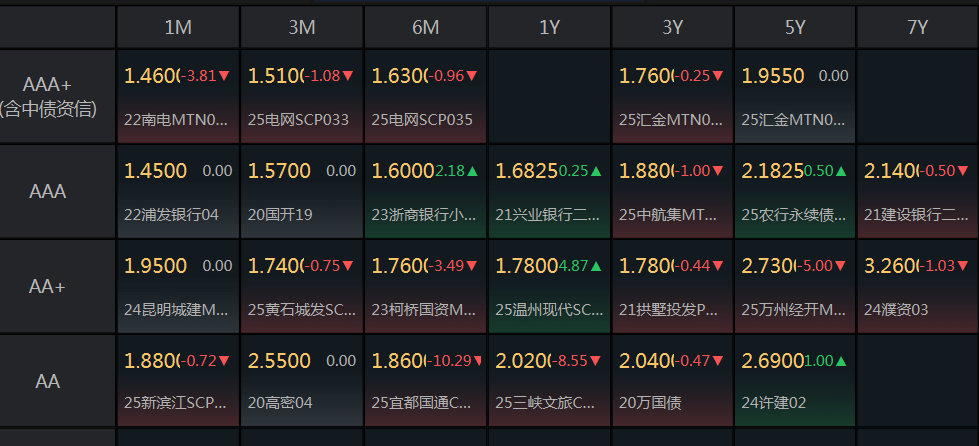Click the down arrow beside -3.81
The height and width of the screenshot is (446, 979).
click(224, 76)
